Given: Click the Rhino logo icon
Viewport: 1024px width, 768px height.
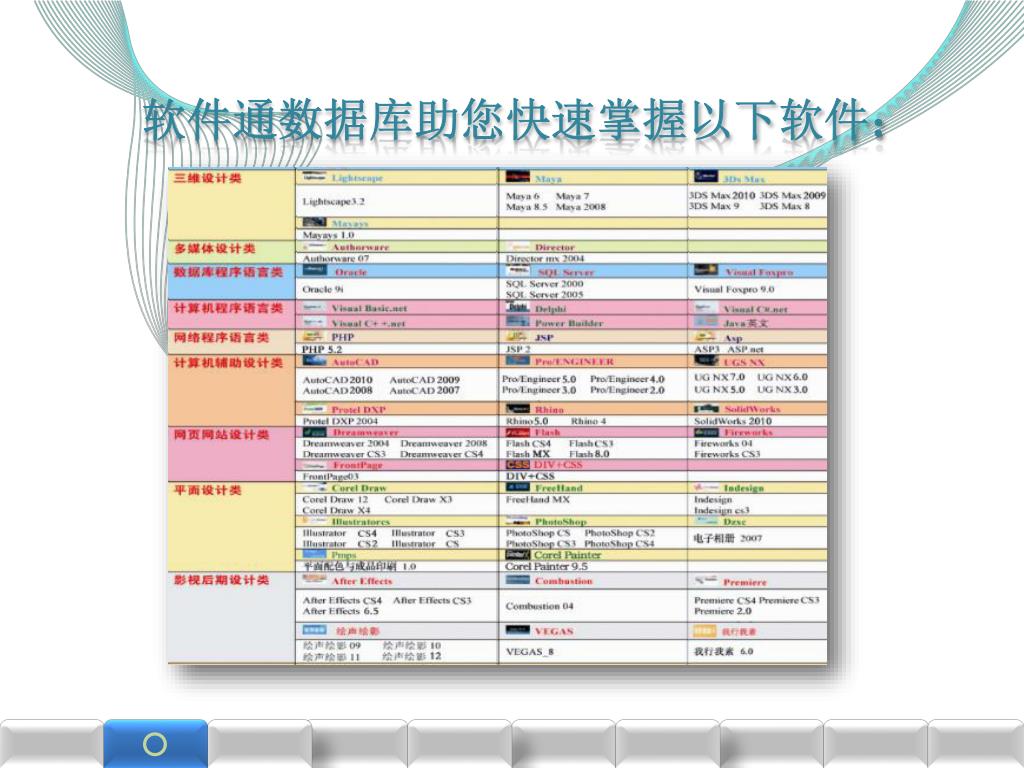Looking at the screenshot, I should pos(518,409).
